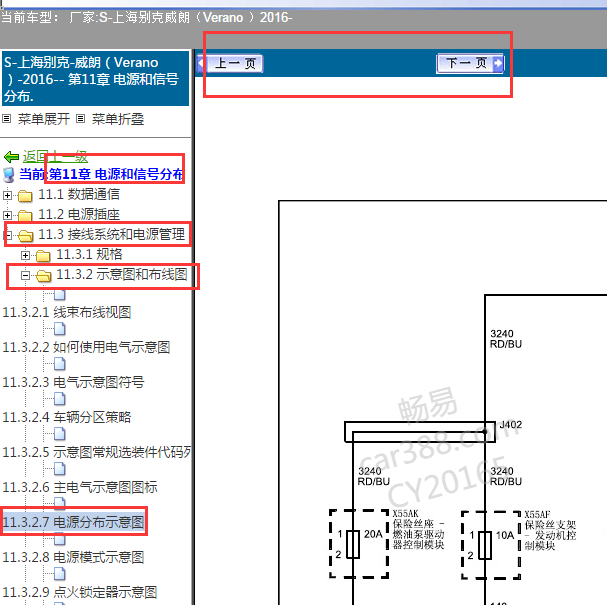The image size is (607, 605).
Task: Click the current chapter computer icon
Action: pos(9,175)
